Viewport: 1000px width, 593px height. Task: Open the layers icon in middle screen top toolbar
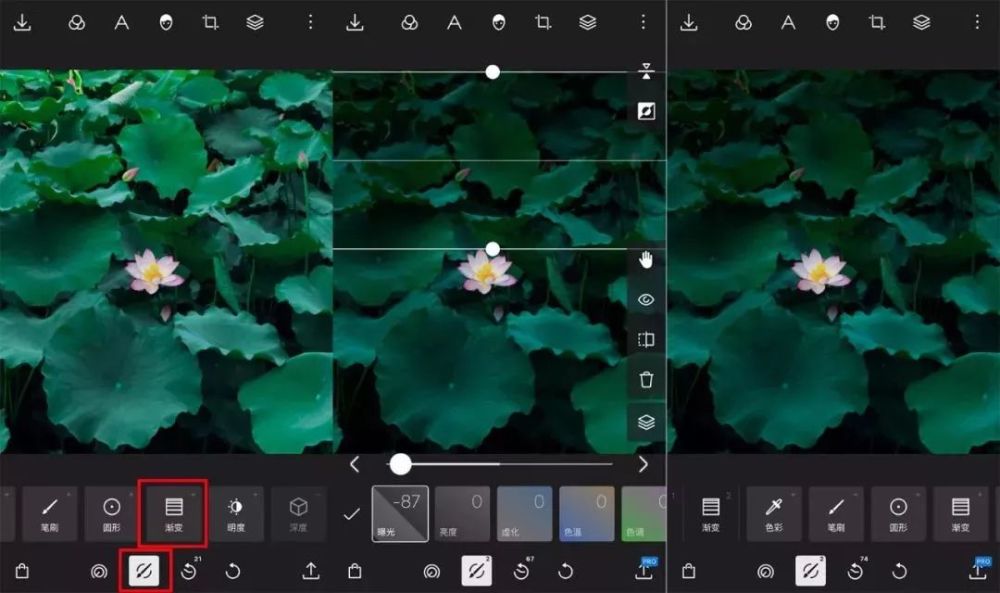coord(588,23)
